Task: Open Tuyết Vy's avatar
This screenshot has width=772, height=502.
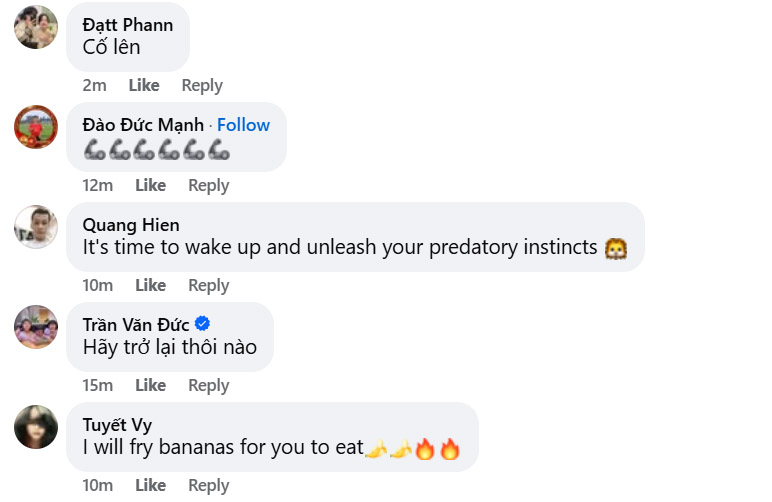Action: tap(35, 427)
